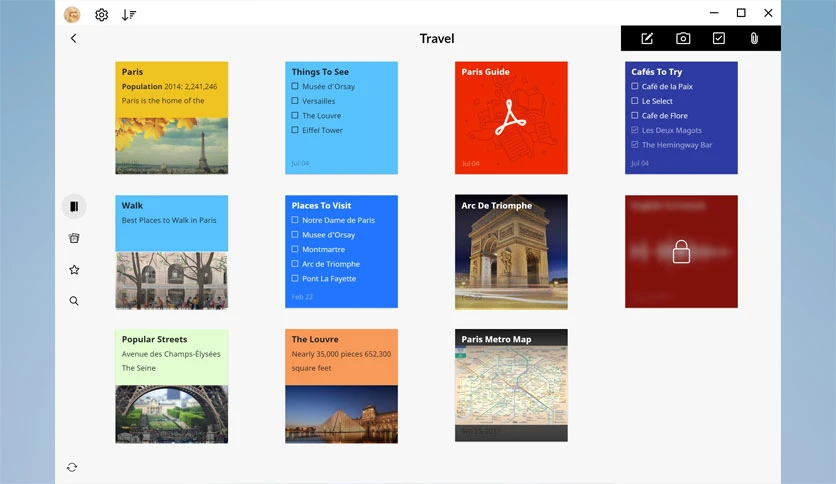This screenshot has height=484, width=836.
Task: Open search with magnifier icon
Action: pyautogui.click(x=74, y=301)
